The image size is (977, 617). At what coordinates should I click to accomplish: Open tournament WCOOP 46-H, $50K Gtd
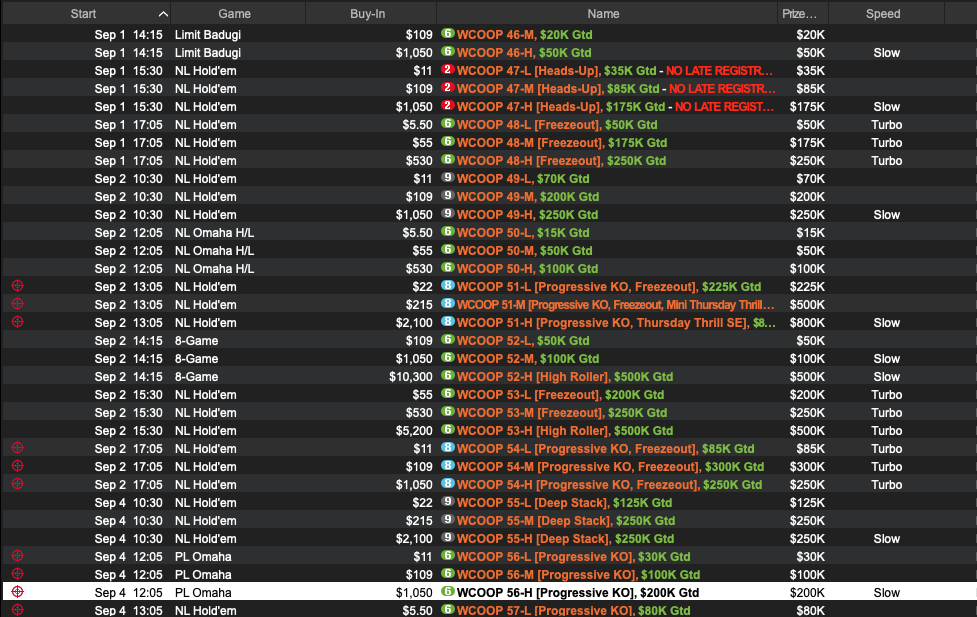[x=524, y=53]
